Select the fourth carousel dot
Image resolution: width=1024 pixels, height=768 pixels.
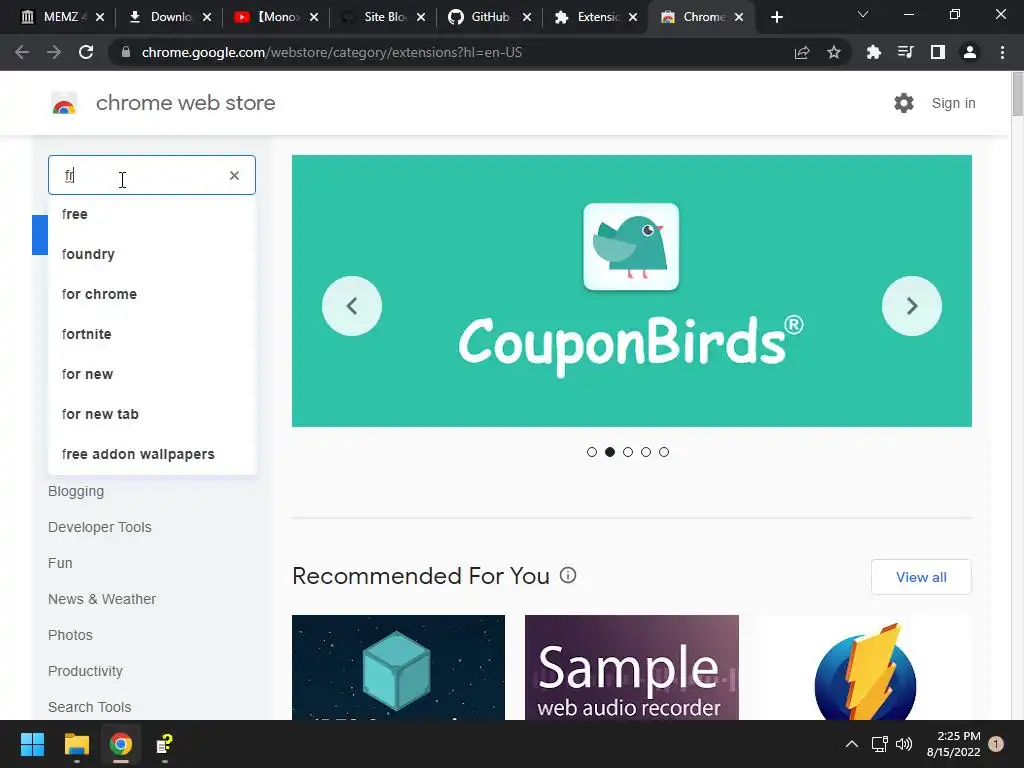(x=646, y=452)
